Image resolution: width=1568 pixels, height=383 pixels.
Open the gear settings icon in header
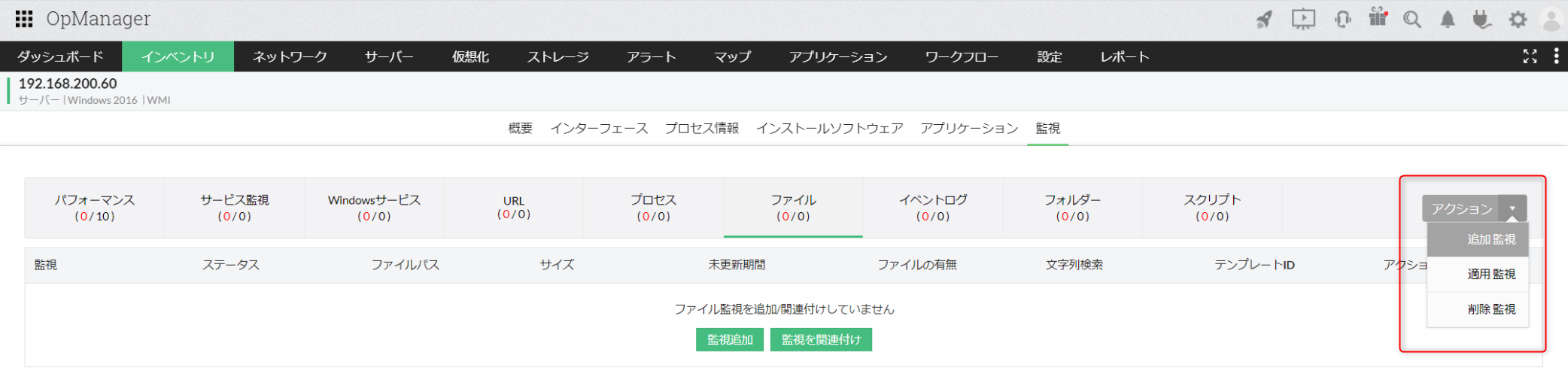tap(1518, 20)
